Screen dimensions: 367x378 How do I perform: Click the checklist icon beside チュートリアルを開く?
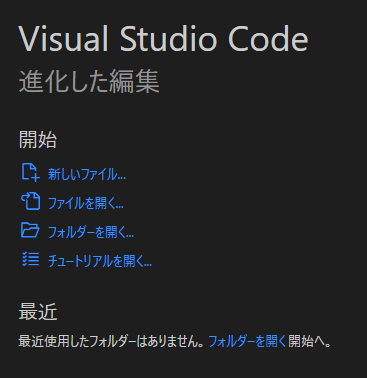coord(31,259)
